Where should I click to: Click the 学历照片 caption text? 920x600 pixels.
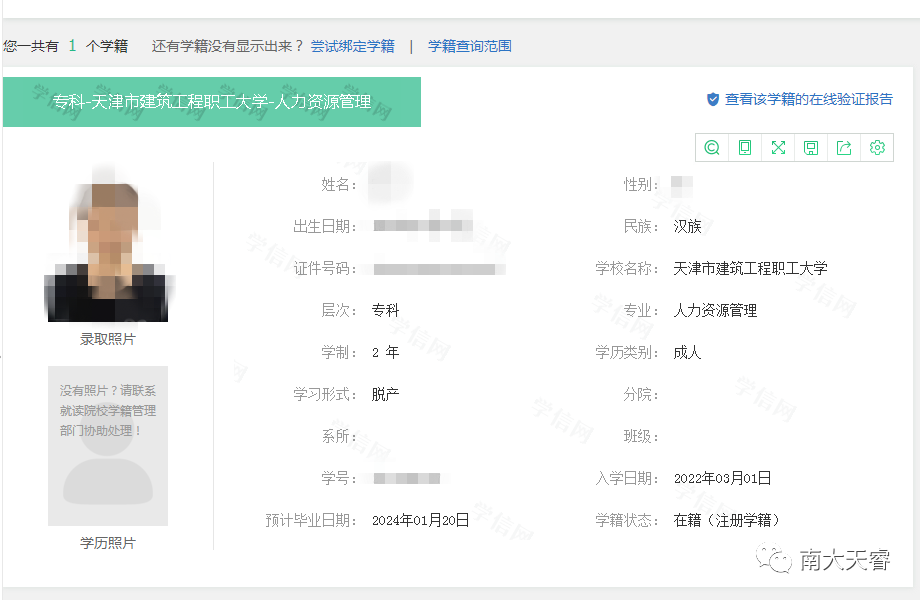click(x=108, y=543)
